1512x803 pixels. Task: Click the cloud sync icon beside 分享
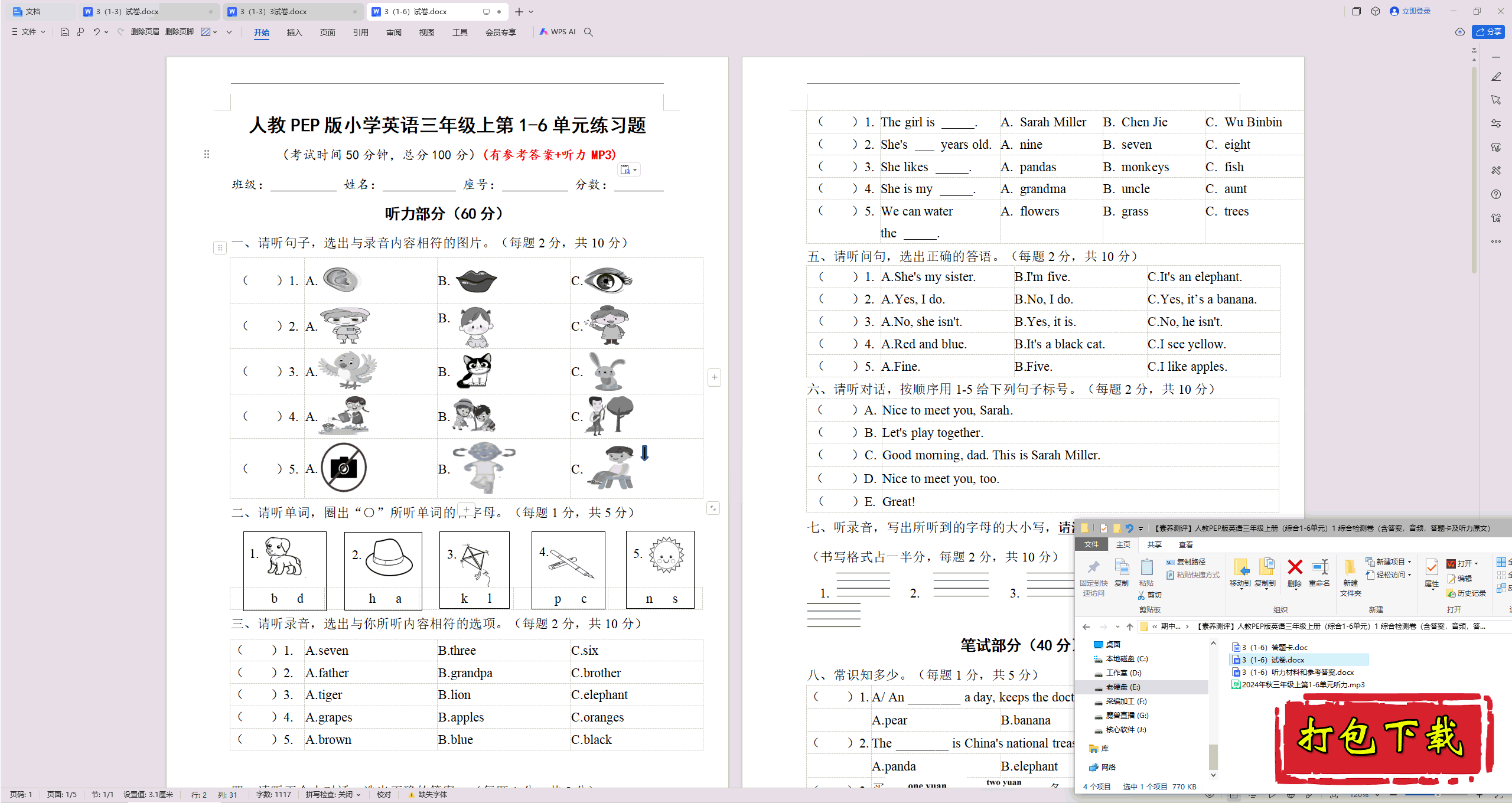tap(1459, 32)
